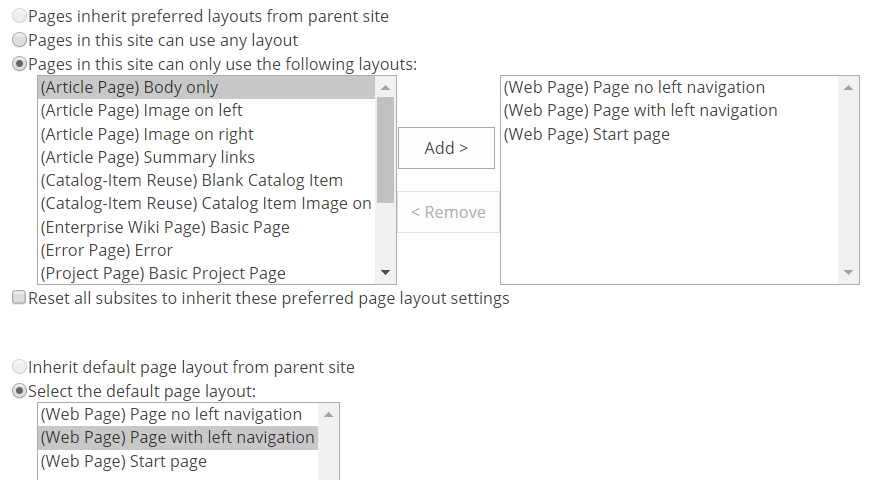
Task: Select 'Start page' in allowed layouts list
Action: point(670,134)
